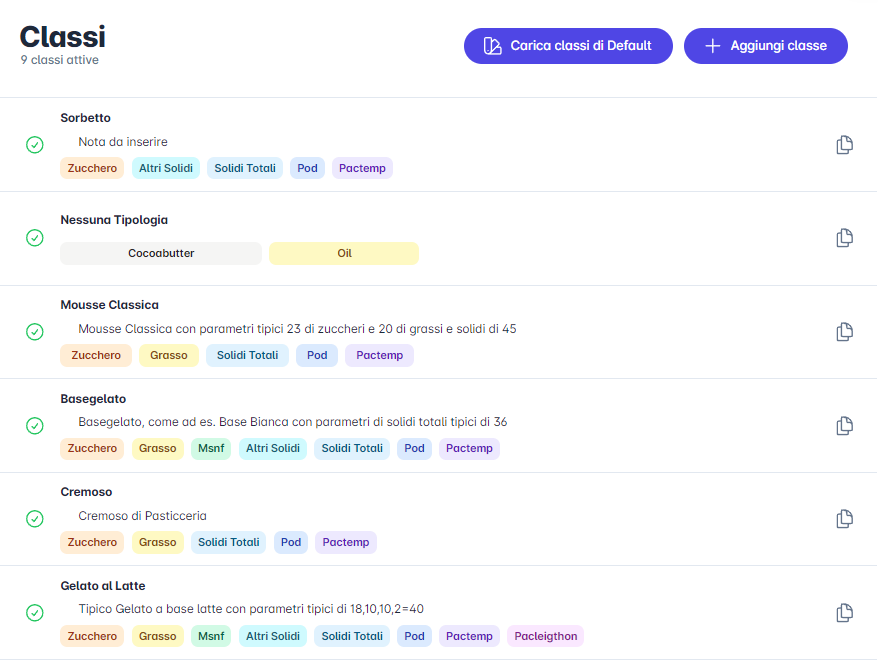Select the Pactemp tag in Mousse Classica
The height and width of the screenshot is (667, 878).
tap(379, 356)
